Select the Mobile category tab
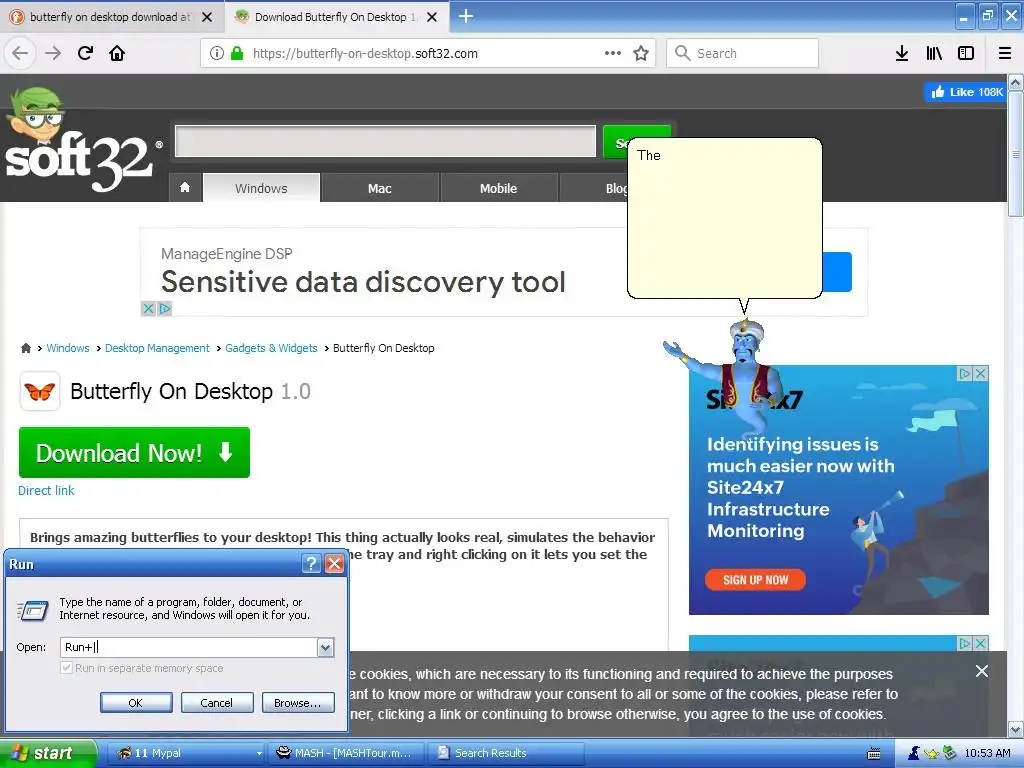 click(x=498, y=188)
